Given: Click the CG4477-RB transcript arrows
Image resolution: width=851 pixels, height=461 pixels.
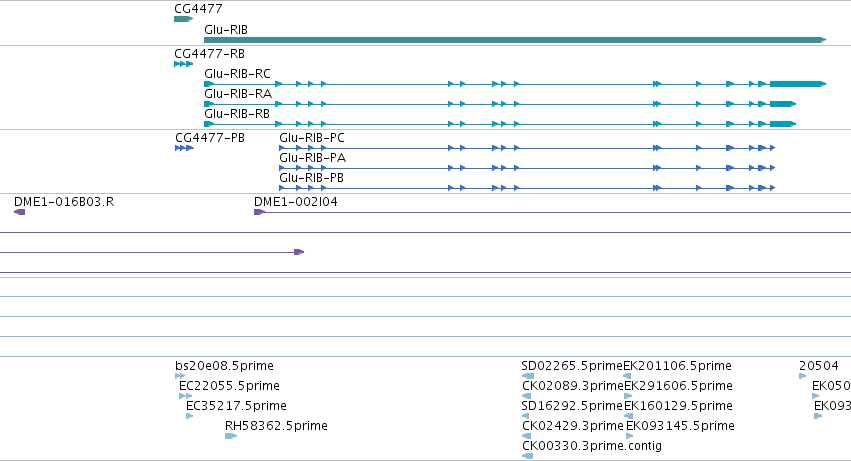Looking at the screenshot, I should [183, 64].
